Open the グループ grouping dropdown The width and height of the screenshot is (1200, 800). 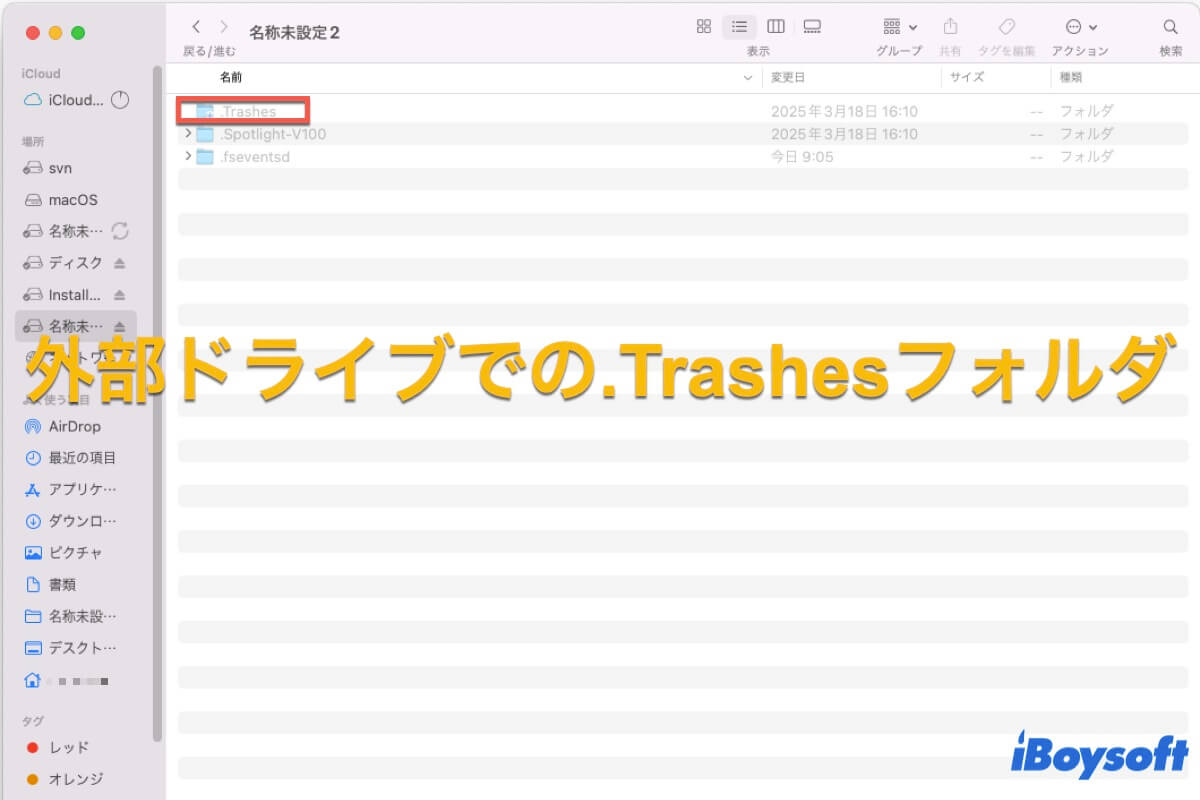tap(899, 27)
